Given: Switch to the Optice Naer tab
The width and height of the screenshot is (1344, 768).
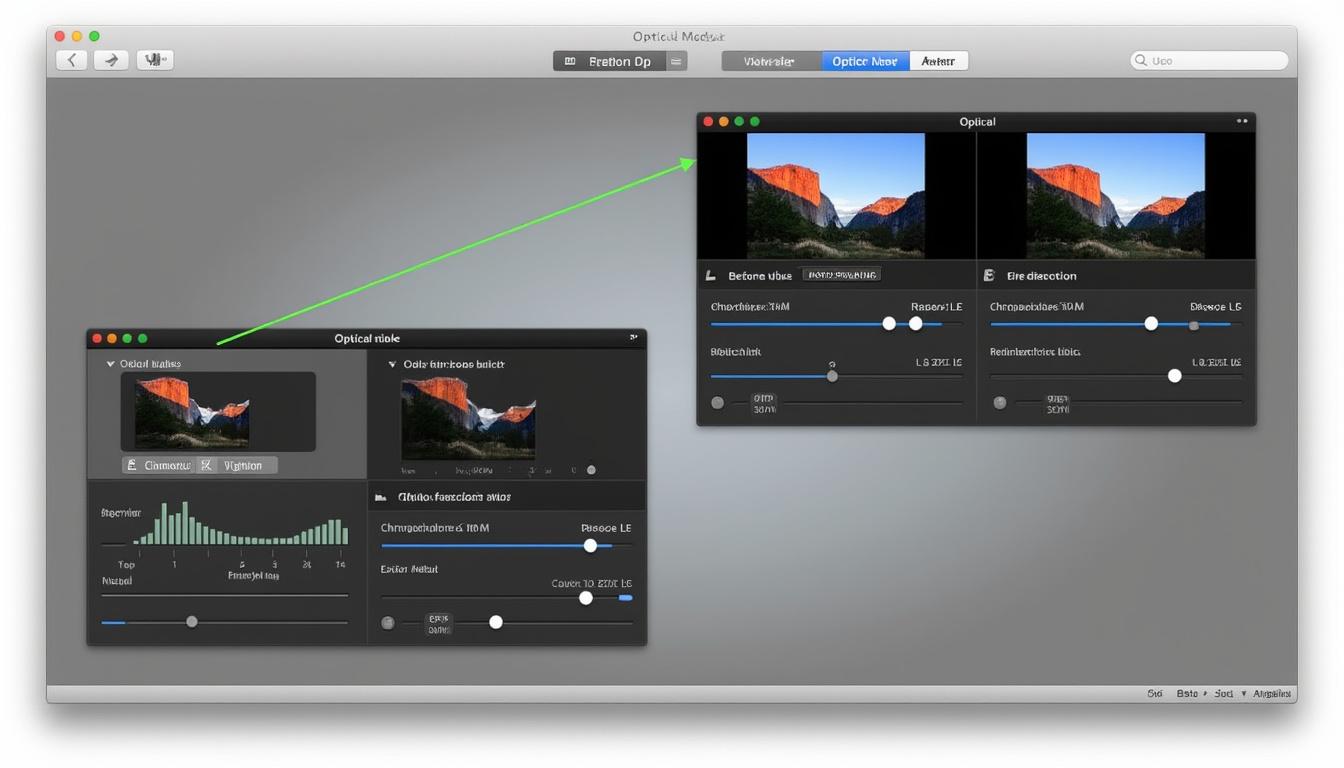Looking at the screenshot, I should point(865,61).
